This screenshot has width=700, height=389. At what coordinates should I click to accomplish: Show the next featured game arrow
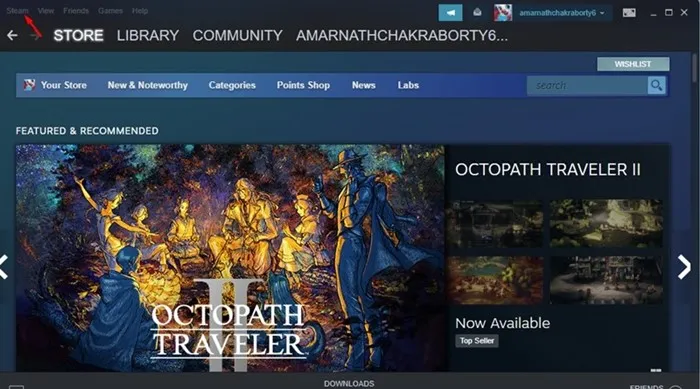pos(684,267)
